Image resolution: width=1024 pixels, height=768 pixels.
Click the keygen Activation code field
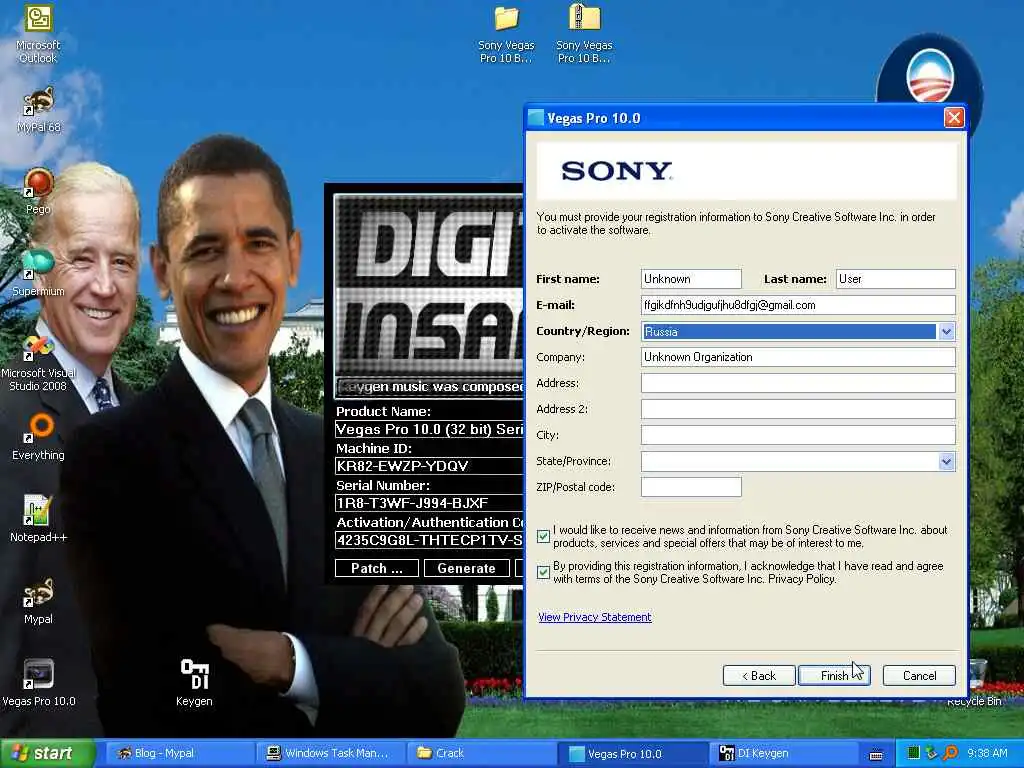pyautogui.click(x=429, y=540)
